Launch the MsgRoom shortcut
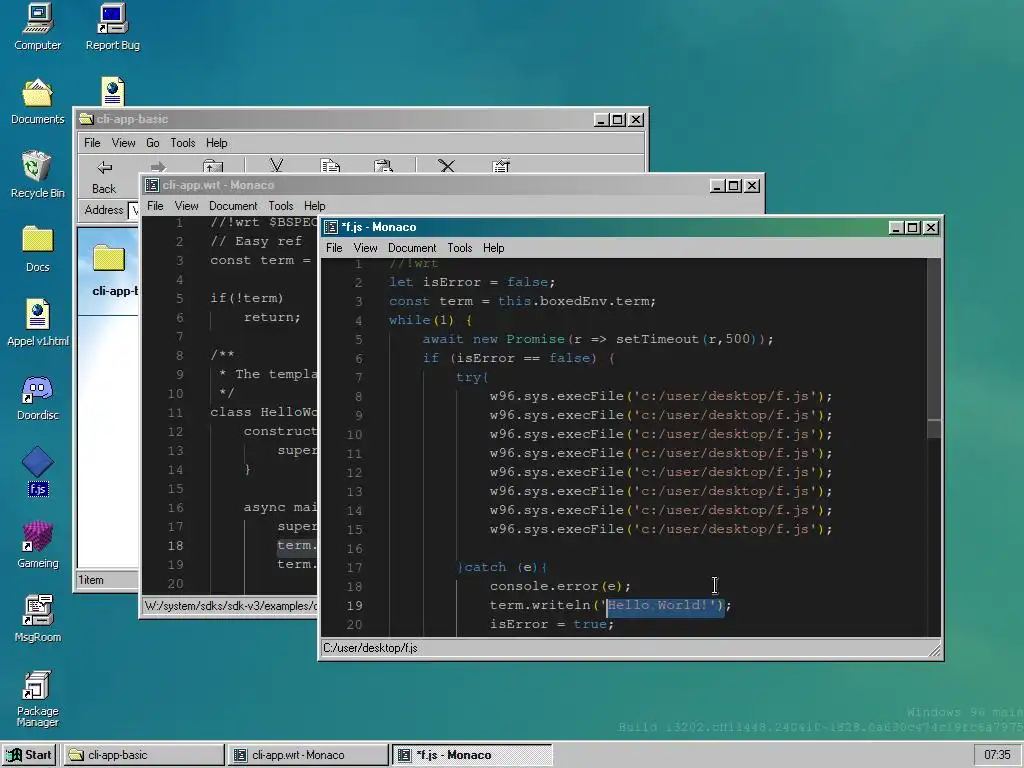The image size is (1024, 768). click(37, 618)
